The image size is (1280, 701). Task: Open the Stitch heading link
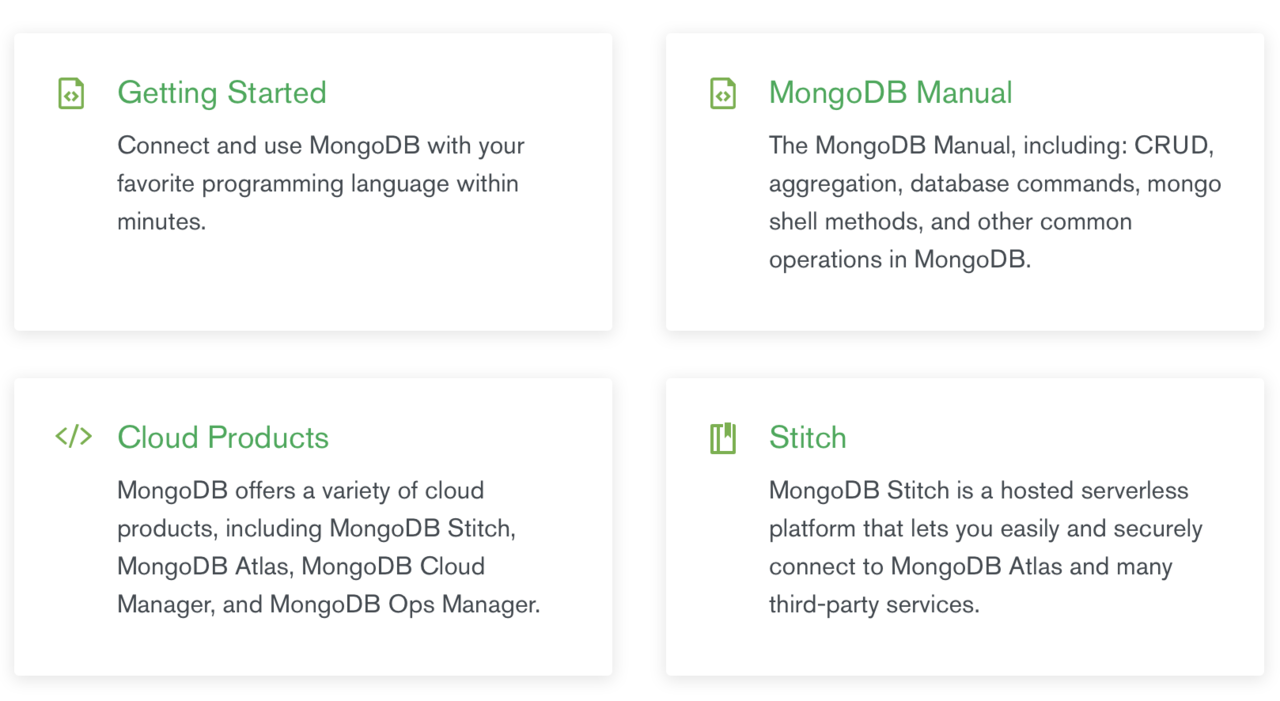[x=807, y=438]
